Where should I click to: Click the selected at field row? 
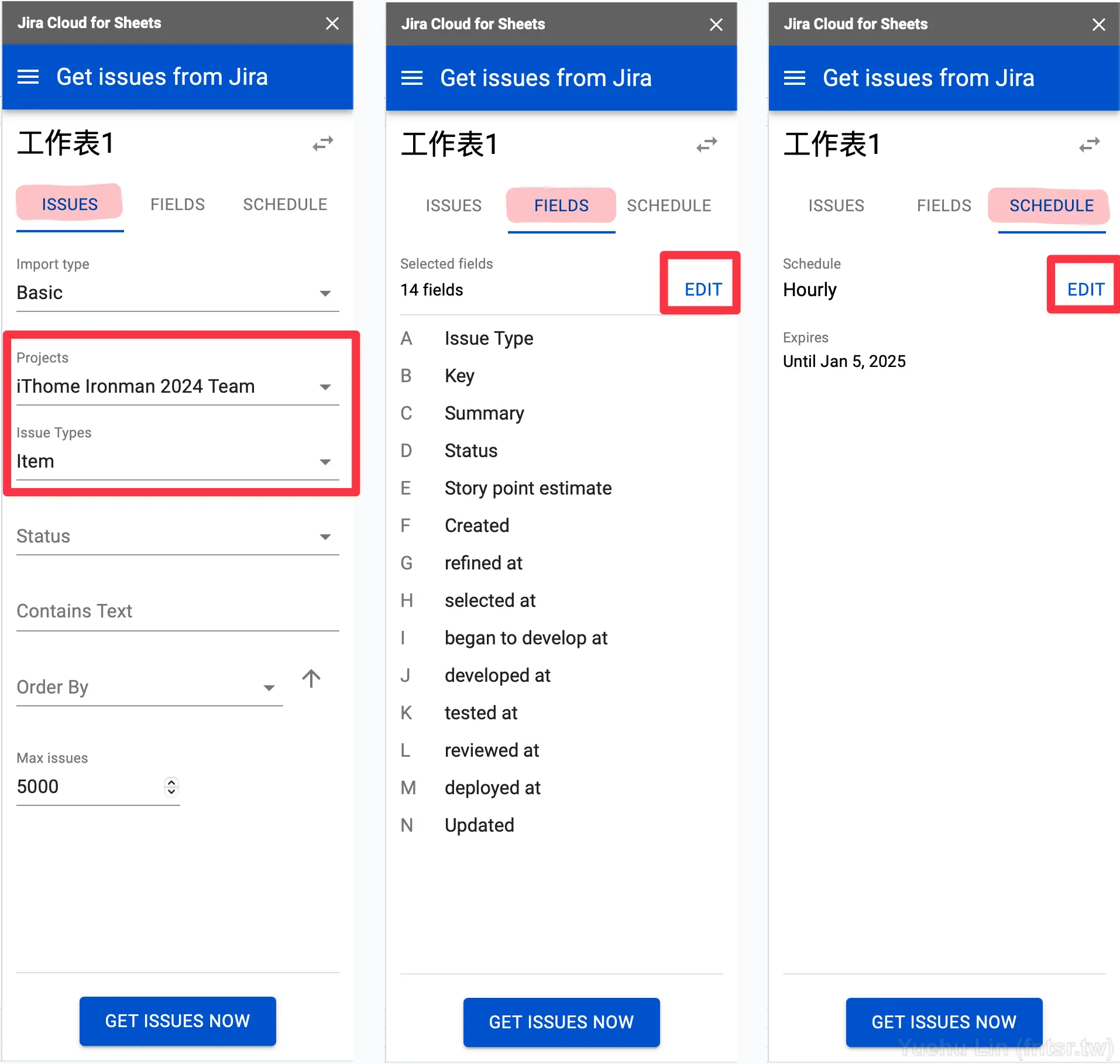(562, 600)
